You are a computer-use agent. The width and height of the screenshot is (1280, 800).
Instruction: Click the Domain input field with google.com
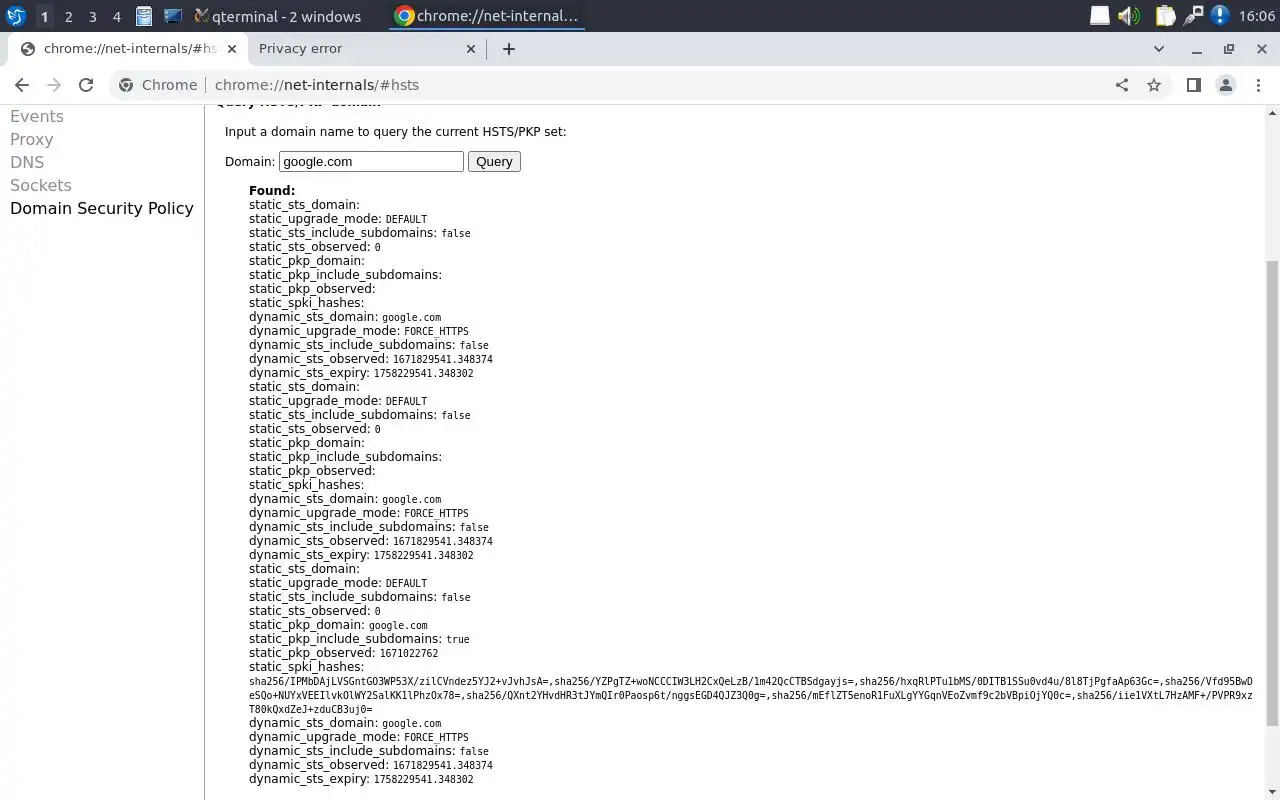click(x=371, y=161)
